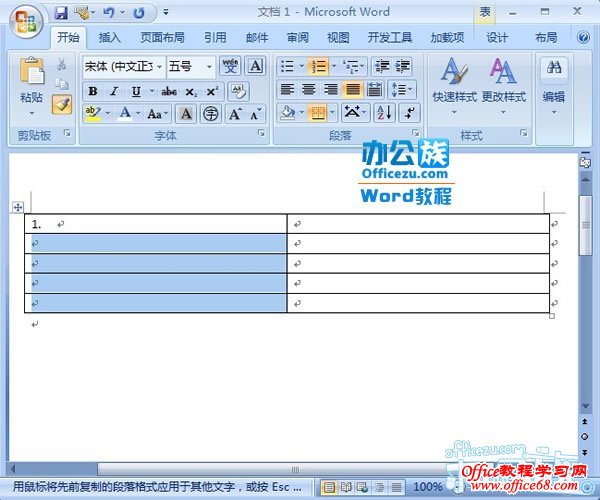Click the table move handle

coord(18,207)
